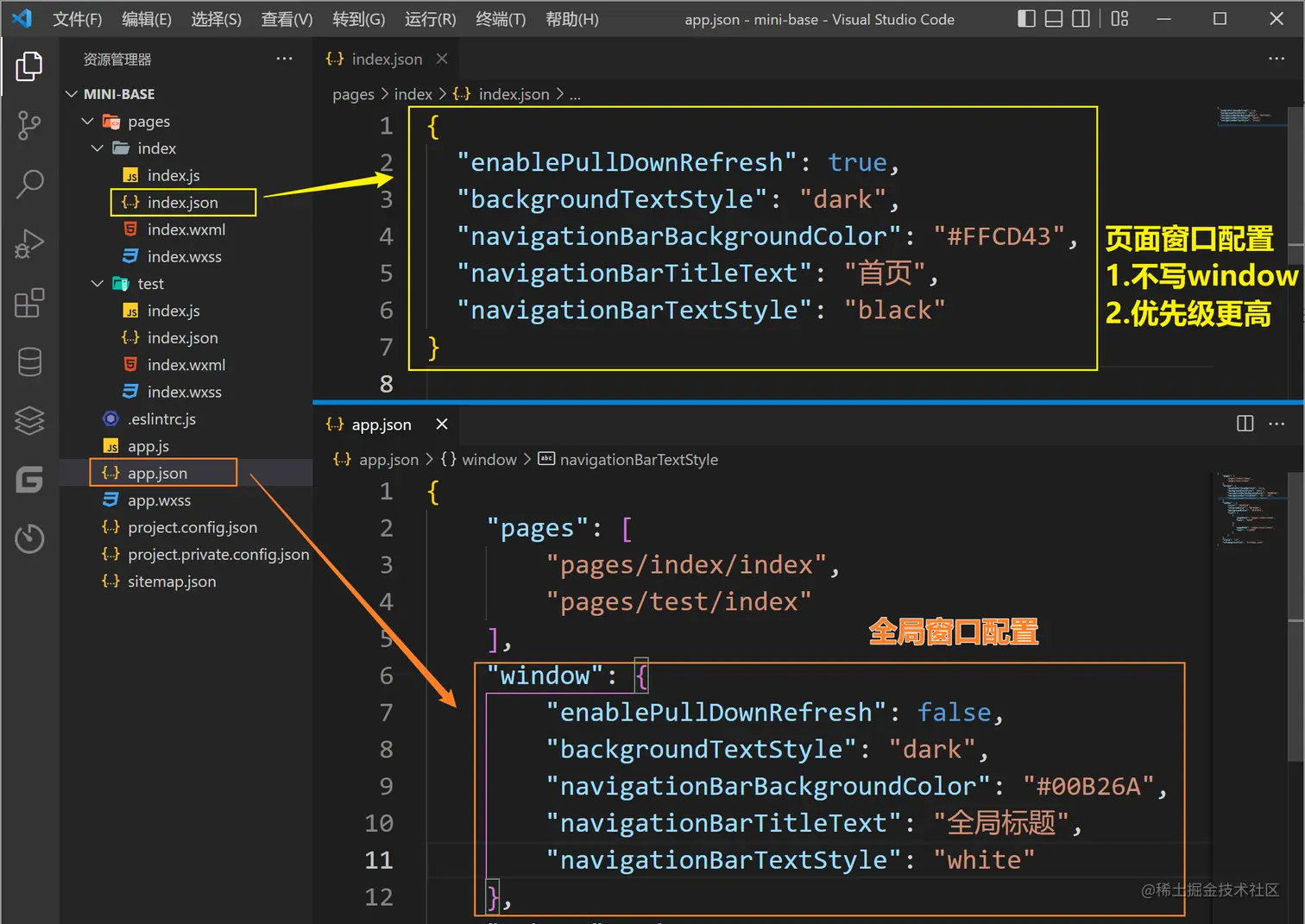Click pages breadcrumb in top editor

[353, 94]
